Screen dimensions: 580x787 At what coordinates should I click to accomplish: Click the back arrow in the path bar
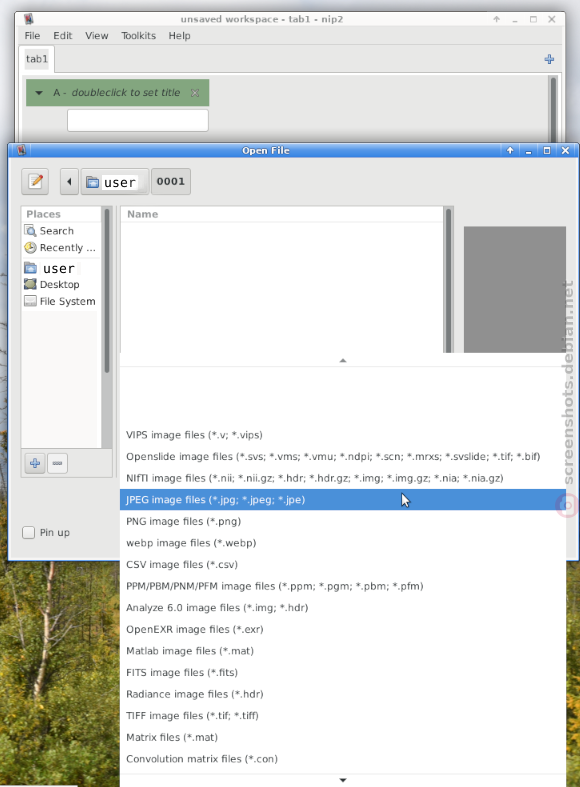point(69,182)
